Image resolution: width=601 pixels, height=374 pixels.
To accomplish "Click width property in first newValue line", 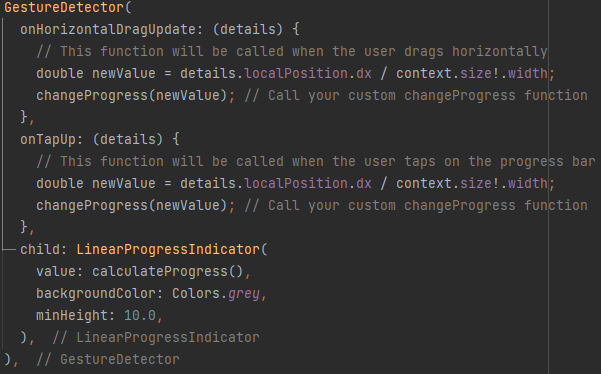I will click(x=527, y=74).
